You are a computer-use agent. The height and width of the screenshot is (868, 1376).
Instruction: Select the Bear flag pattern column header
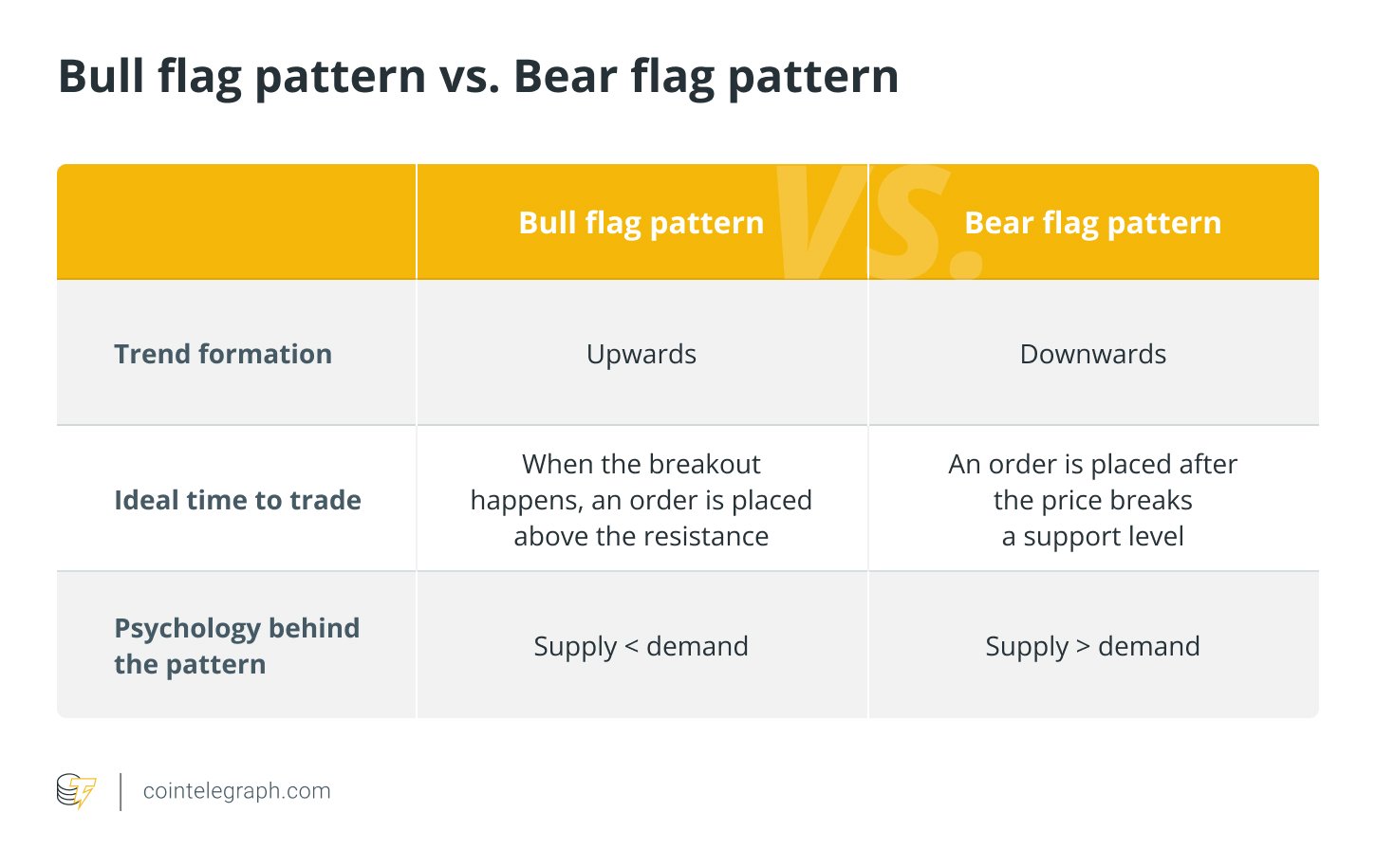tap(1092, 223)
